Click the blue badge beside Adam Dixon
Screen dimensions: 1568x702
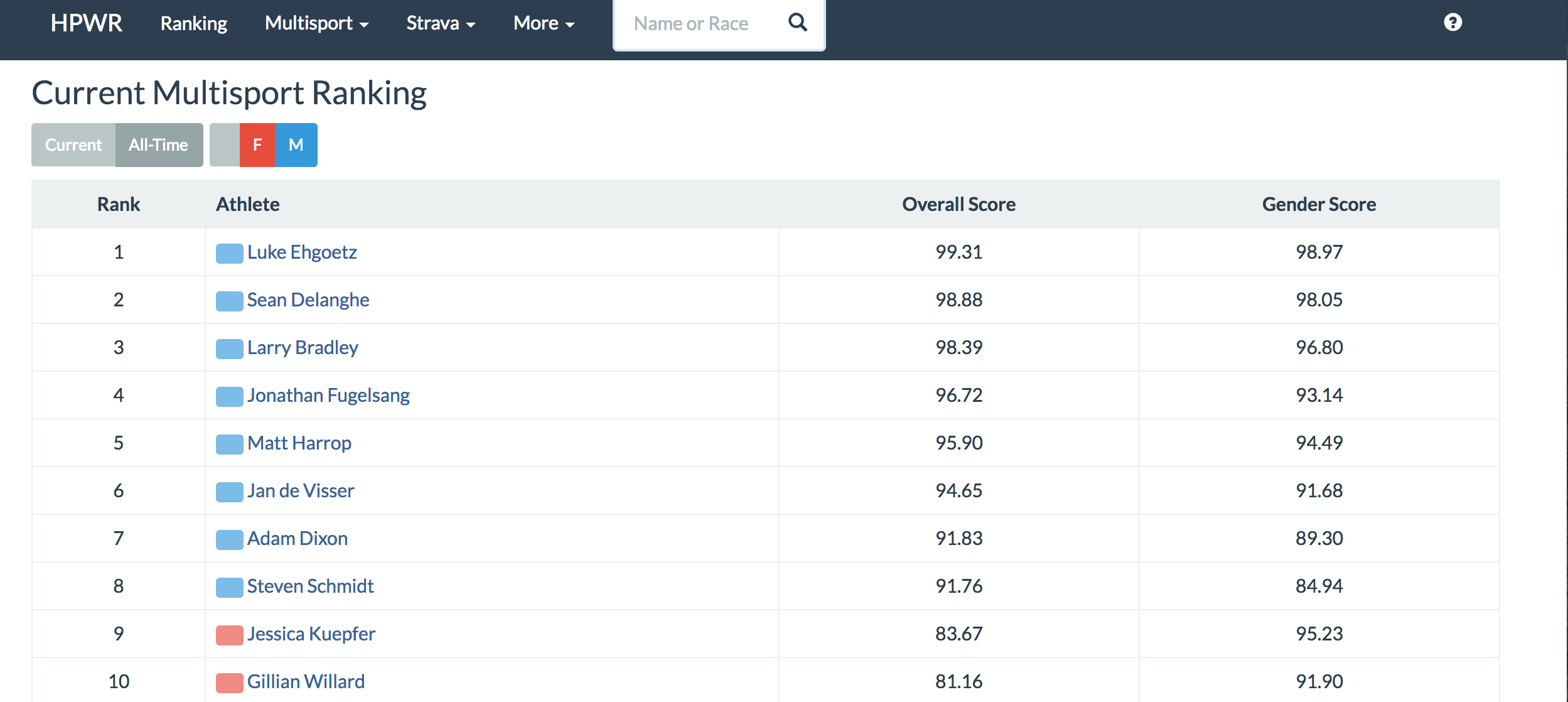[229, 539]
